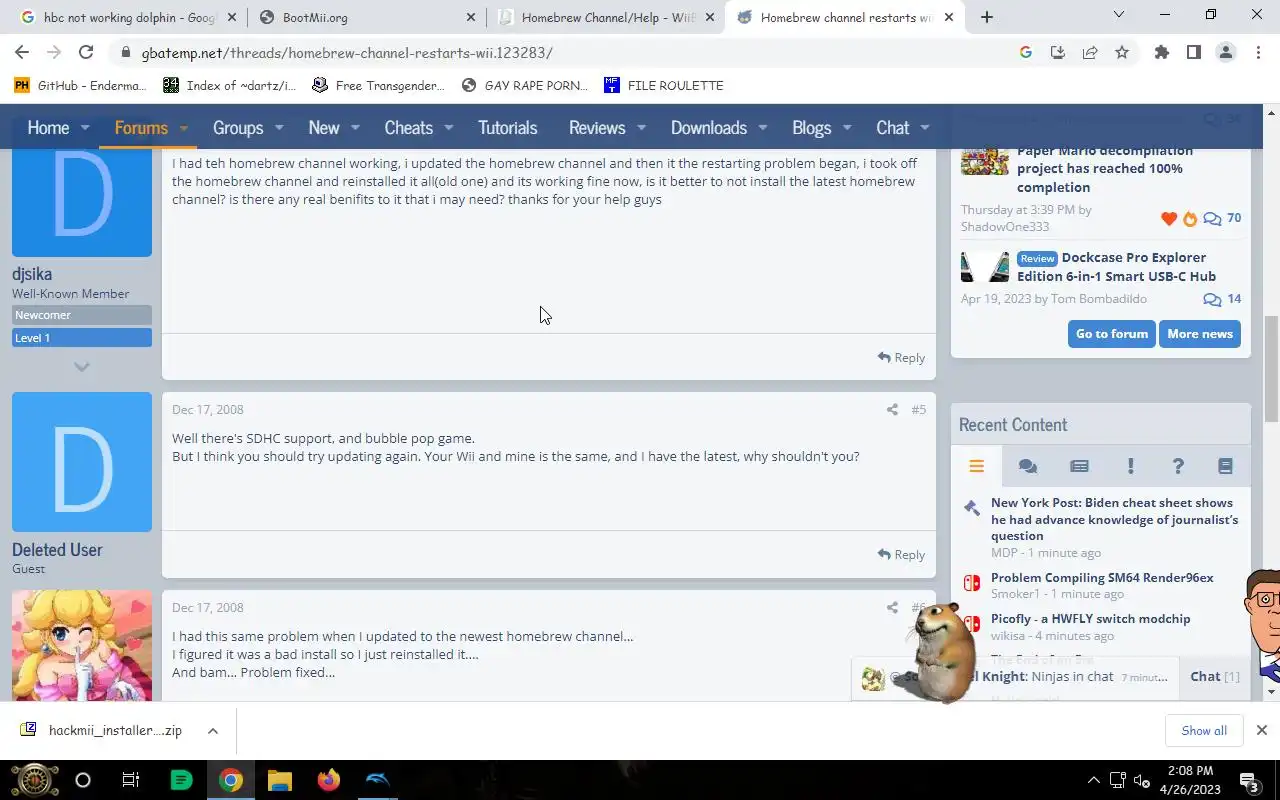Open the Chat [1] bar toggle
The width and height of the screenshot is (1280, 800).
(x=1214, y=677)
